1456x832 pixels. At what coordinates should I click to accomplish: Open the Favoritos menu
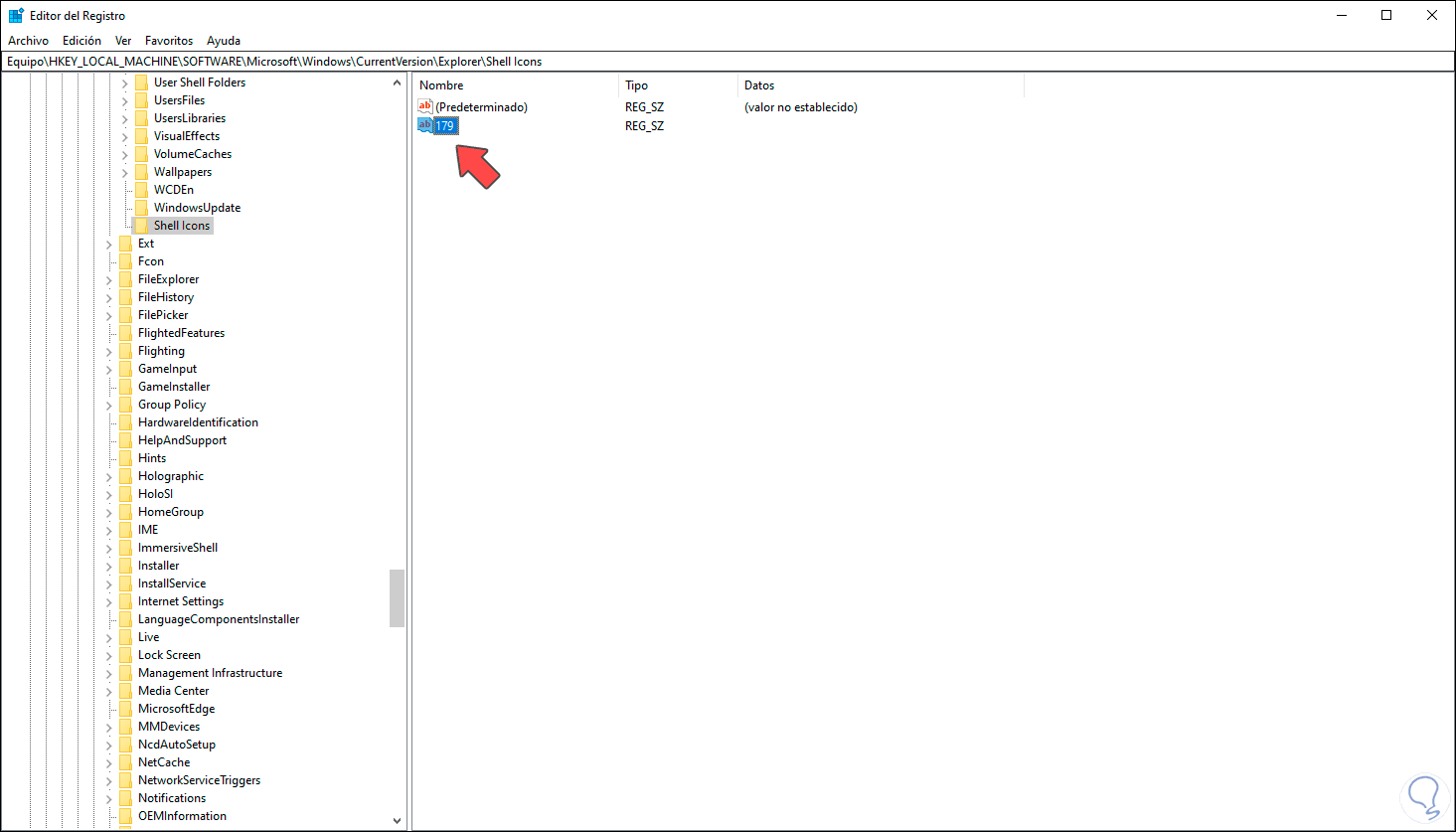click(x=168, y=40)
